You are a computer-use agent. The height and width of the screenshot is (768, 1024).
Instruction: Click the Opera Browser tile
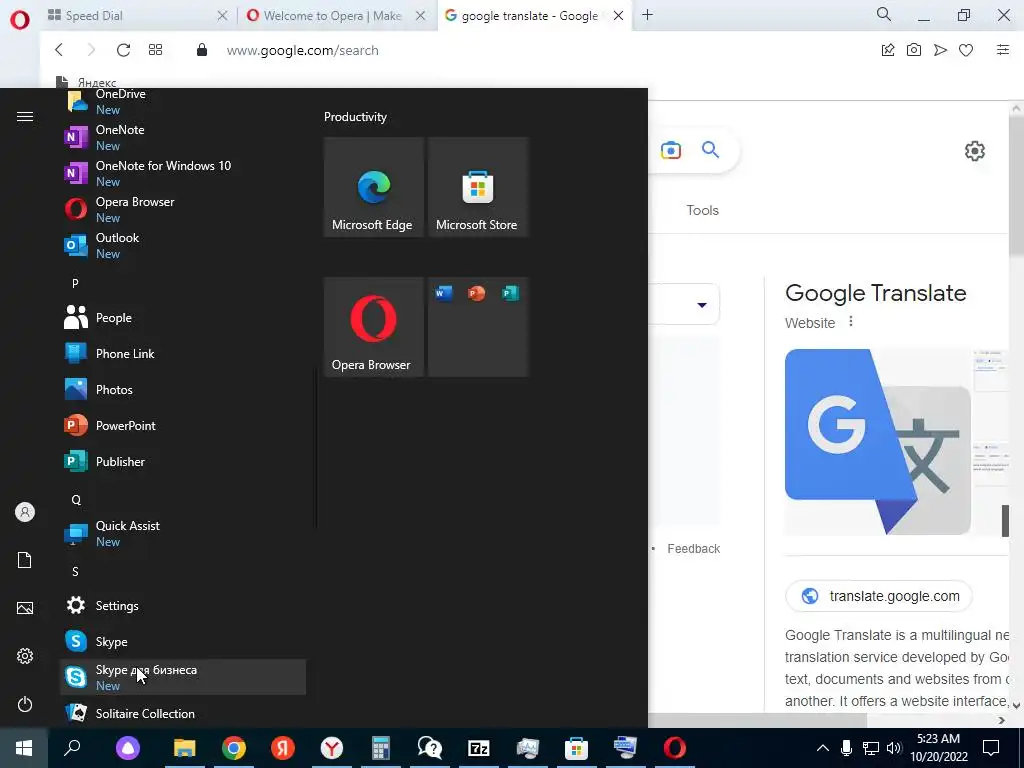[374, 327]
